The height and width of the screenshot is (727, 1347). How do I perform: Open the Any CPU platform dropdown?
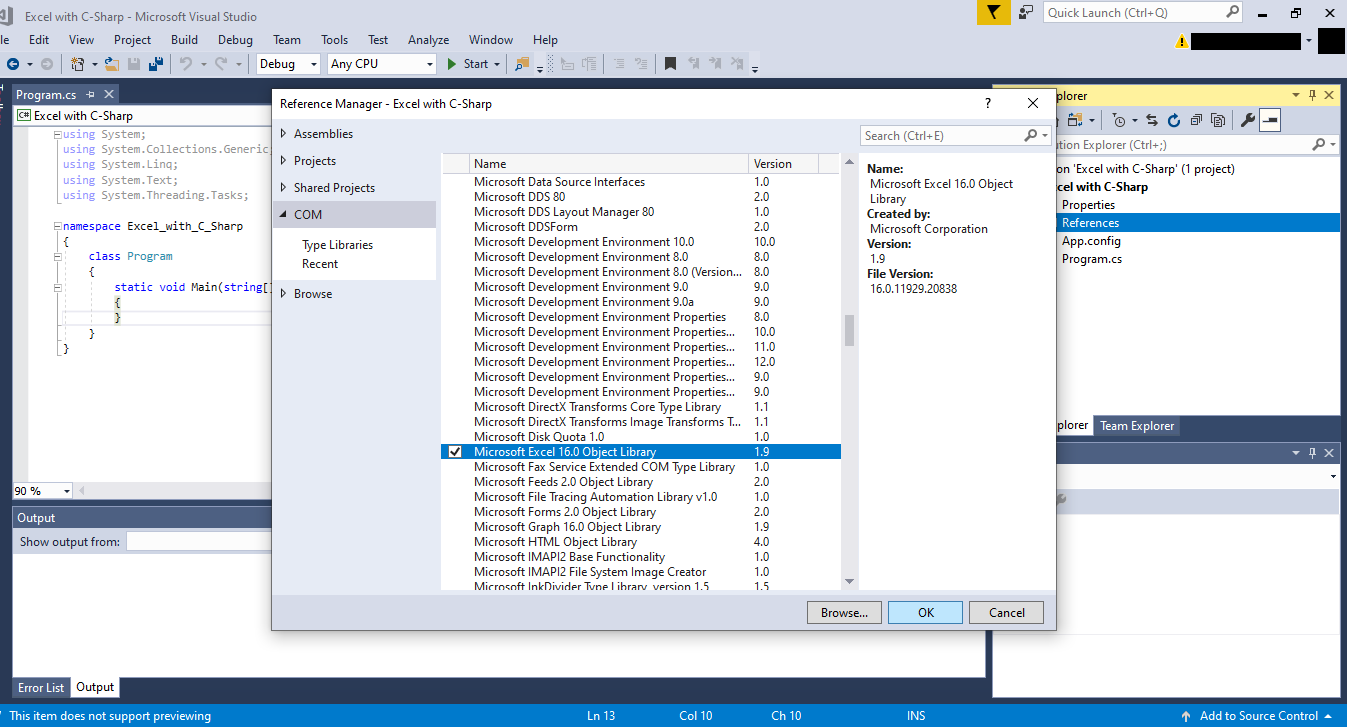[382, 64]
